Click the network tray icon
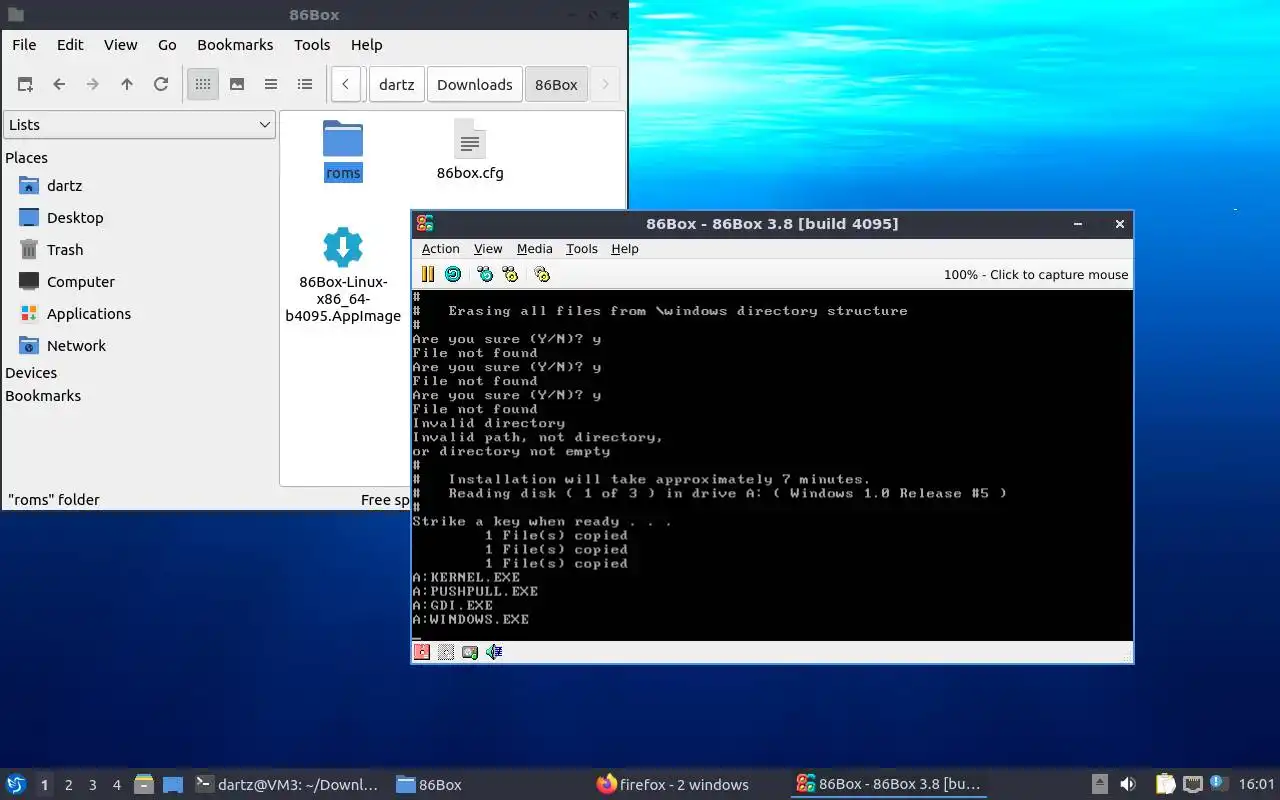The height and width of the screenshot is (800, 1280). [x=1192, y=784]
